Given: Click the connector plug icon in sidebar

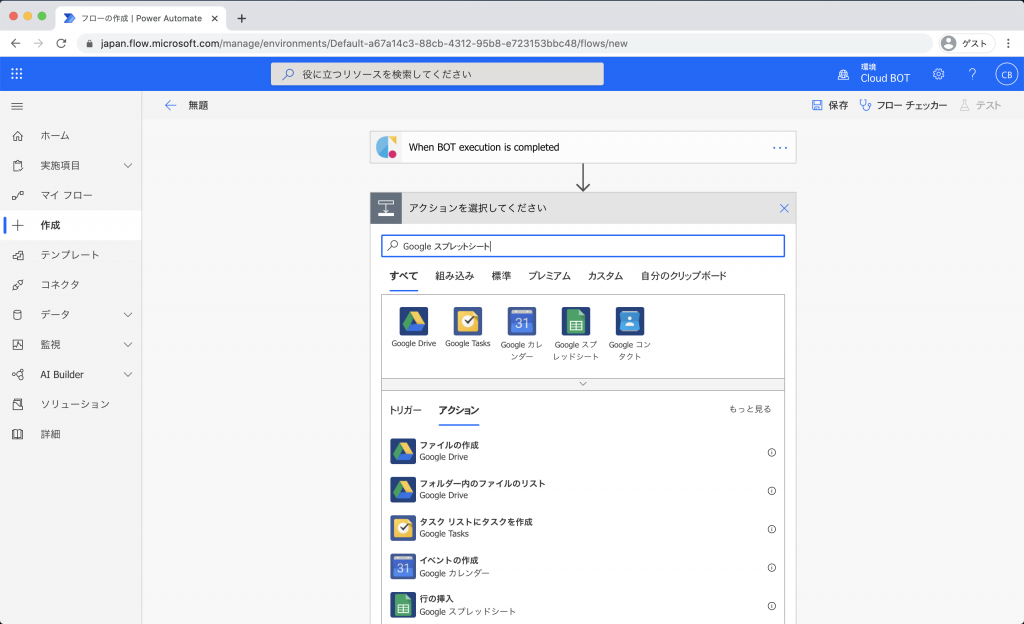Looking at the screenshot, I should click(x=18, y=285).
